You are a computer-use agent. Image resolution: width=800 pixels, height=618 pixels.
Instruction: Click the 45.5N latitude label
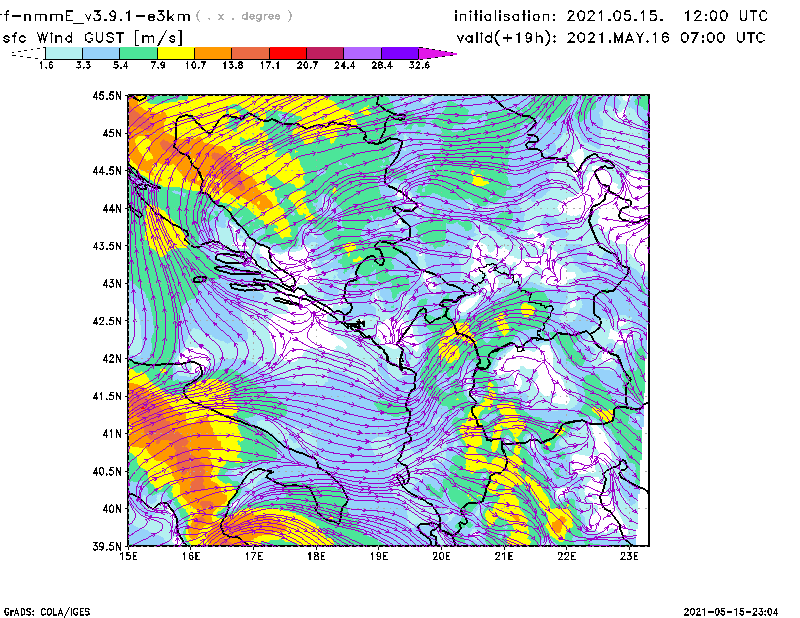[x=107, y=95]
